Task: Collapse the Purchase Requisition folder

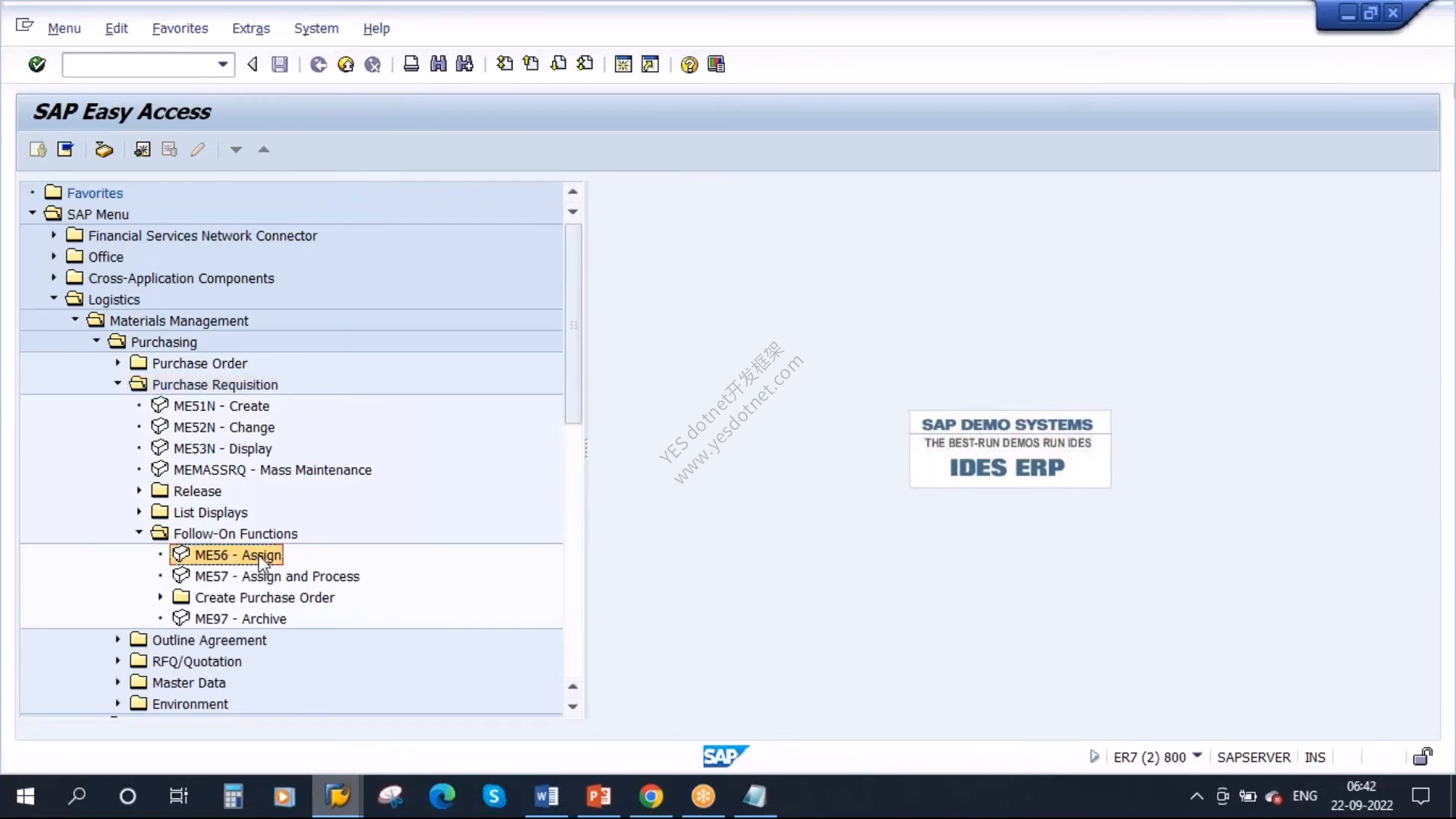Action: point(118,383)
